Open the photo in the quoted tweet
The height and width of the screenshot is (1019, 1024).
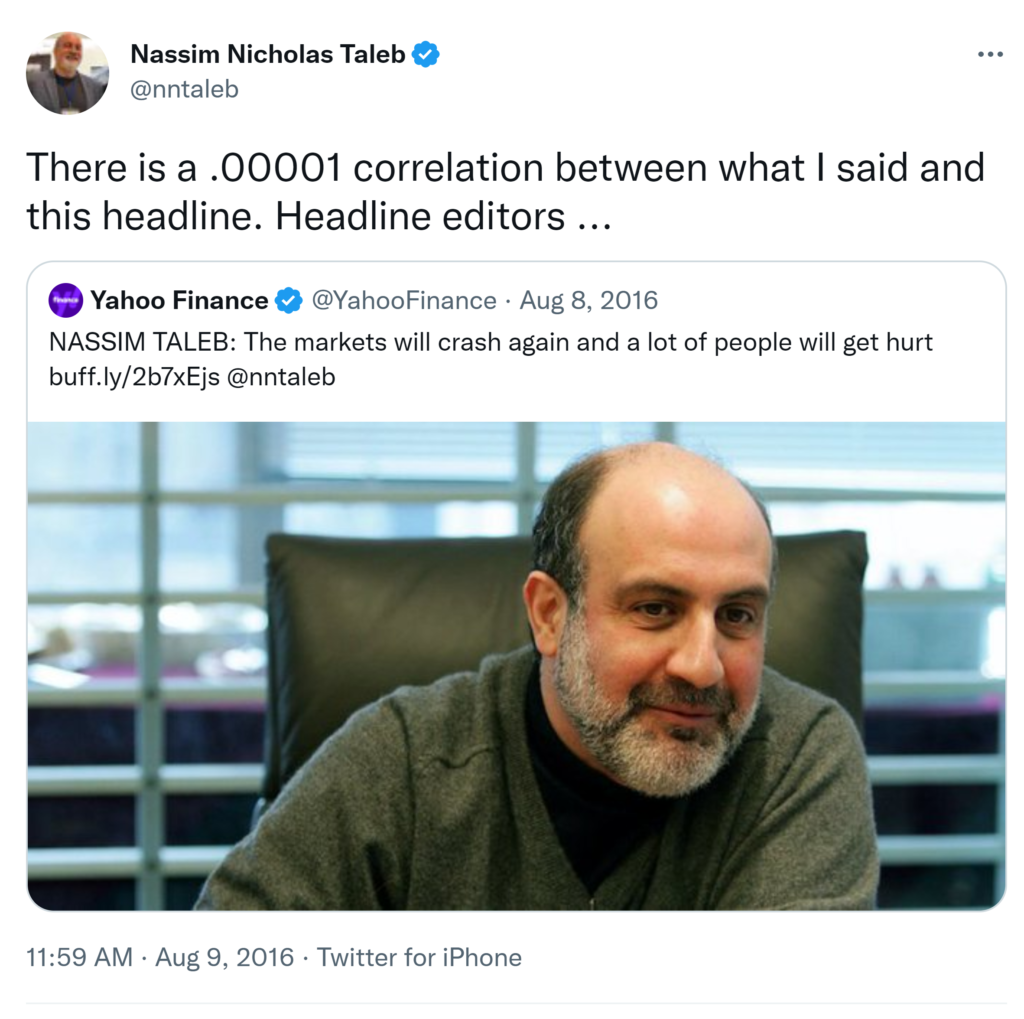click(x=516, y=665)
